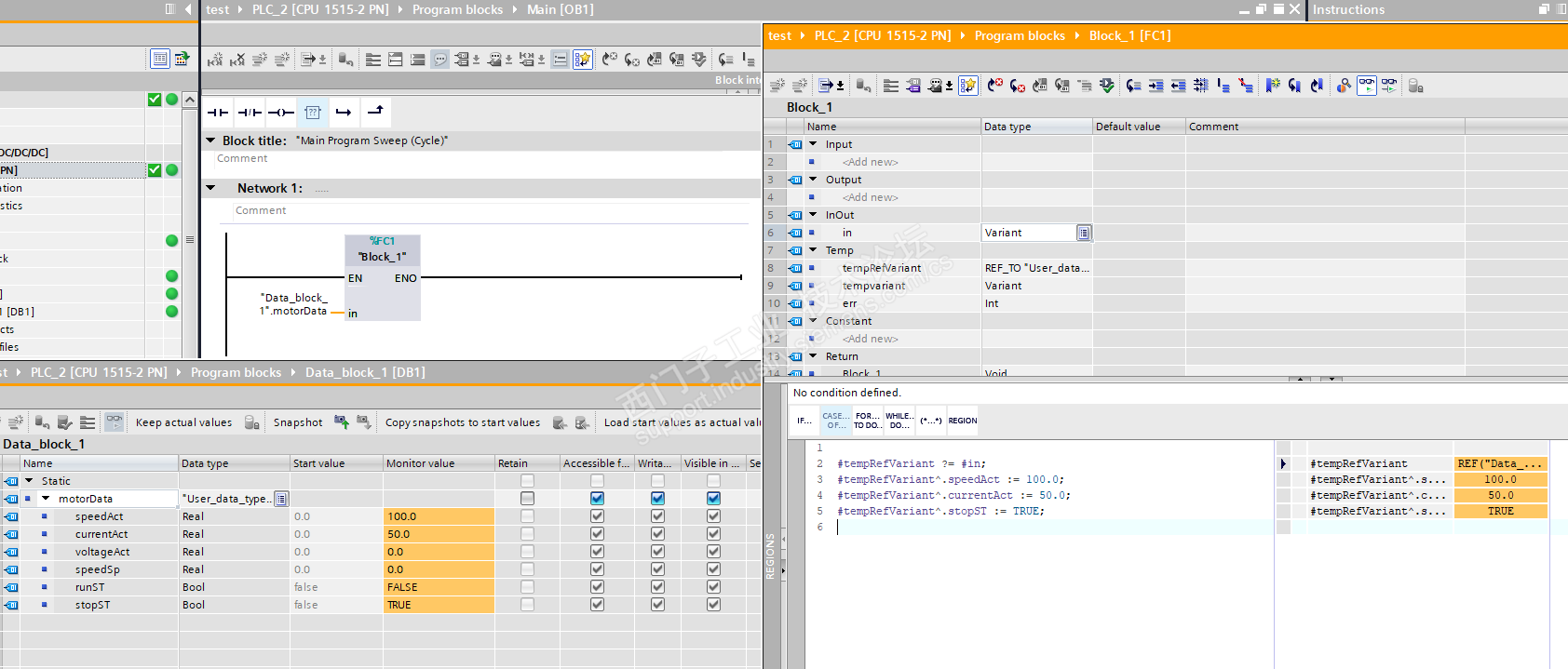Toggle monitoring glasses icon in Block_1 toolbar
This screenshot has height=669, width=1568.
pos(1366,86)
